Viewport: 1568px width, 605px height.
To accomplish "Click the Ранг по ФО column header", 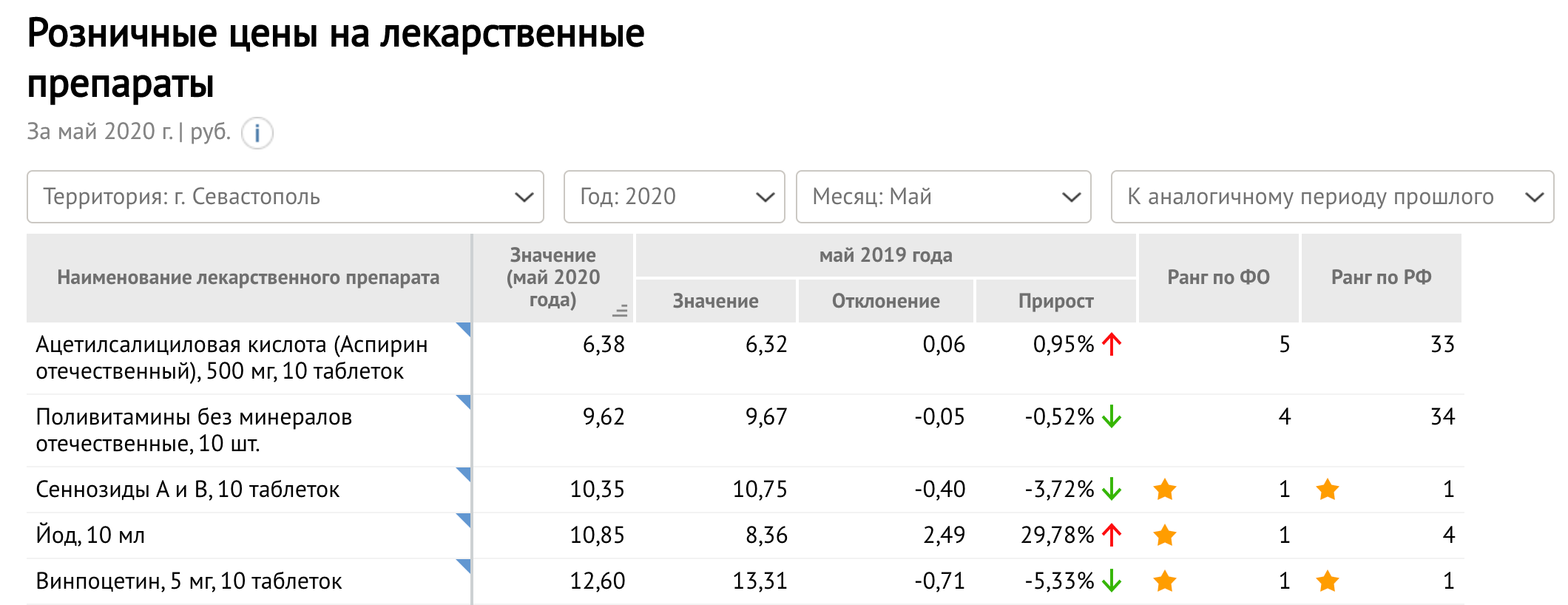I will coord(1218,277).
